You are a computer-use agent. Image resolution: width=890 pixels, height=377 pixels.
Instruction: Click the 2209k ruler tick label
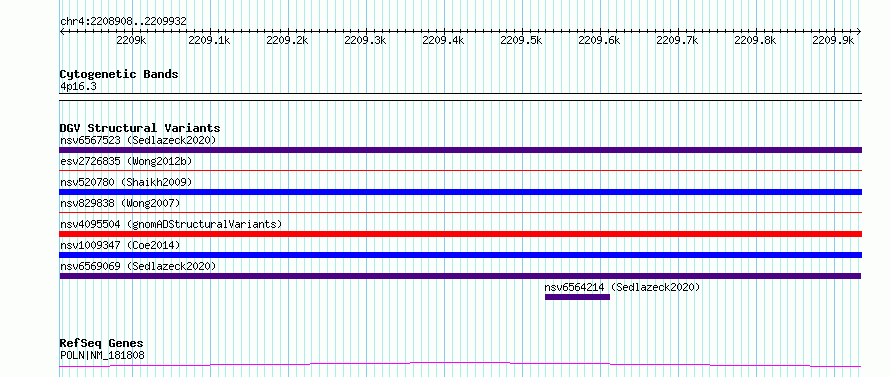132,40
